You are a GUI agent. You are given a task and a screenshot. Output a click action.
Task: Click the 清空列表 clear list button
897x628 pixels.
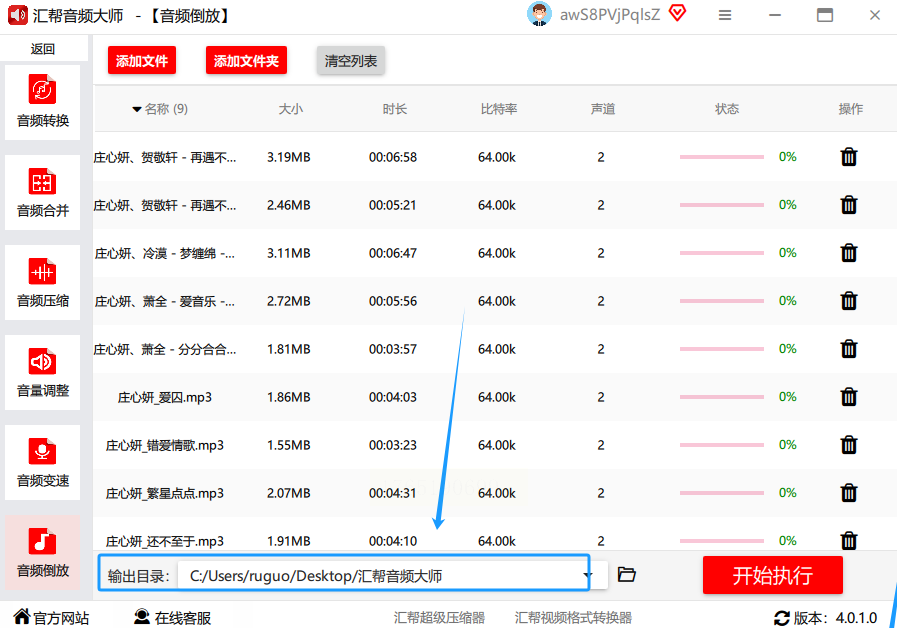pyautogui.click(x=351, y=61)
